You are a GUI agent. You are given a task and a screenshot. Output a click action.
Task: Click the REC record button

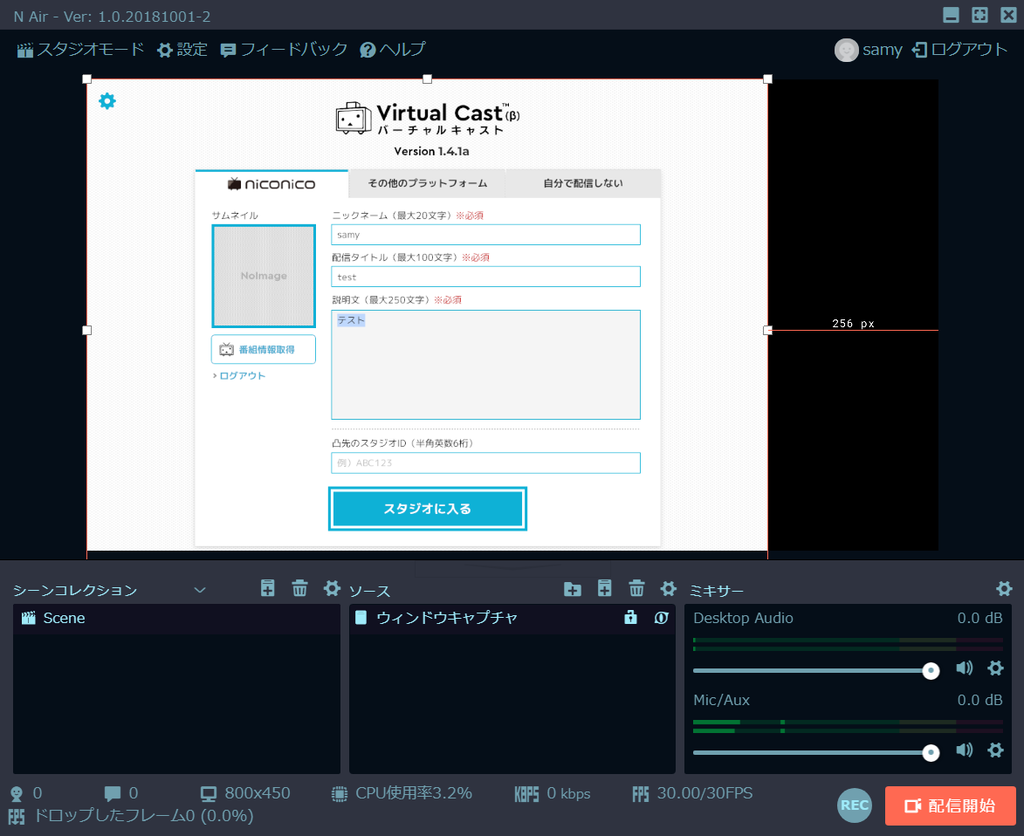[855, 805]
